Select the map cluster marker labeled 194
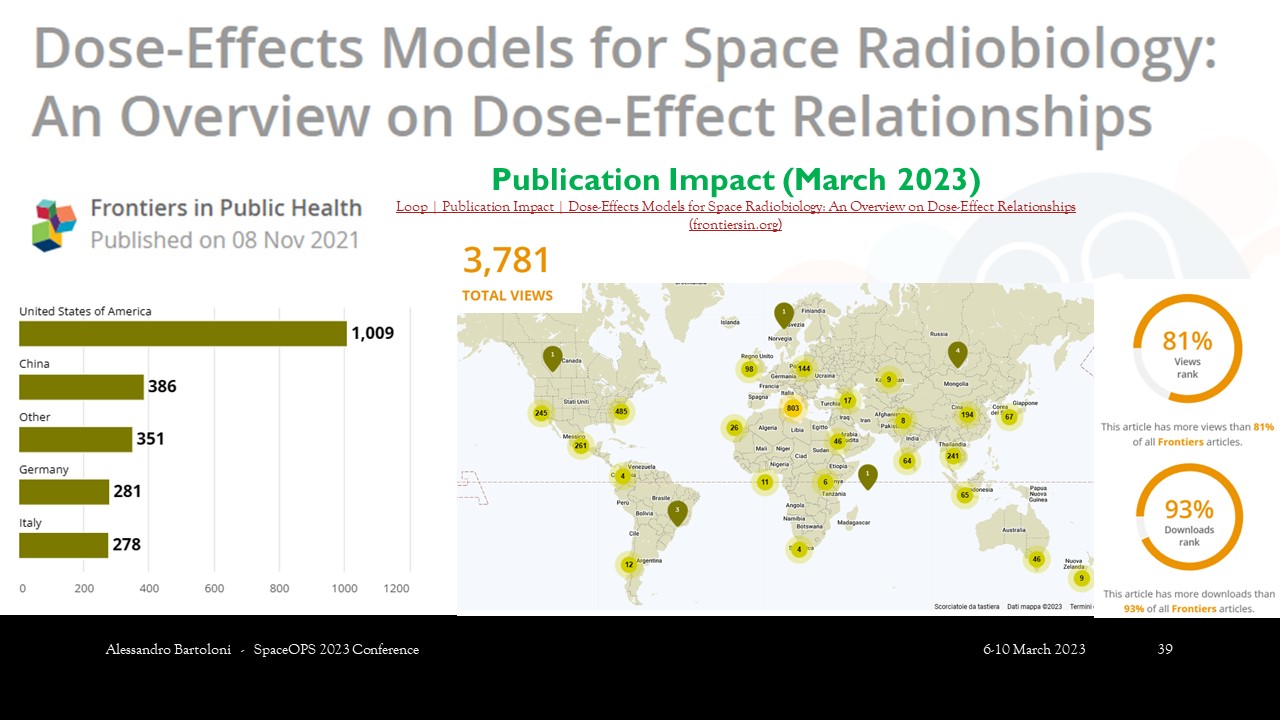This screenshot has width=1280, height=720. (x=966, y=414)
